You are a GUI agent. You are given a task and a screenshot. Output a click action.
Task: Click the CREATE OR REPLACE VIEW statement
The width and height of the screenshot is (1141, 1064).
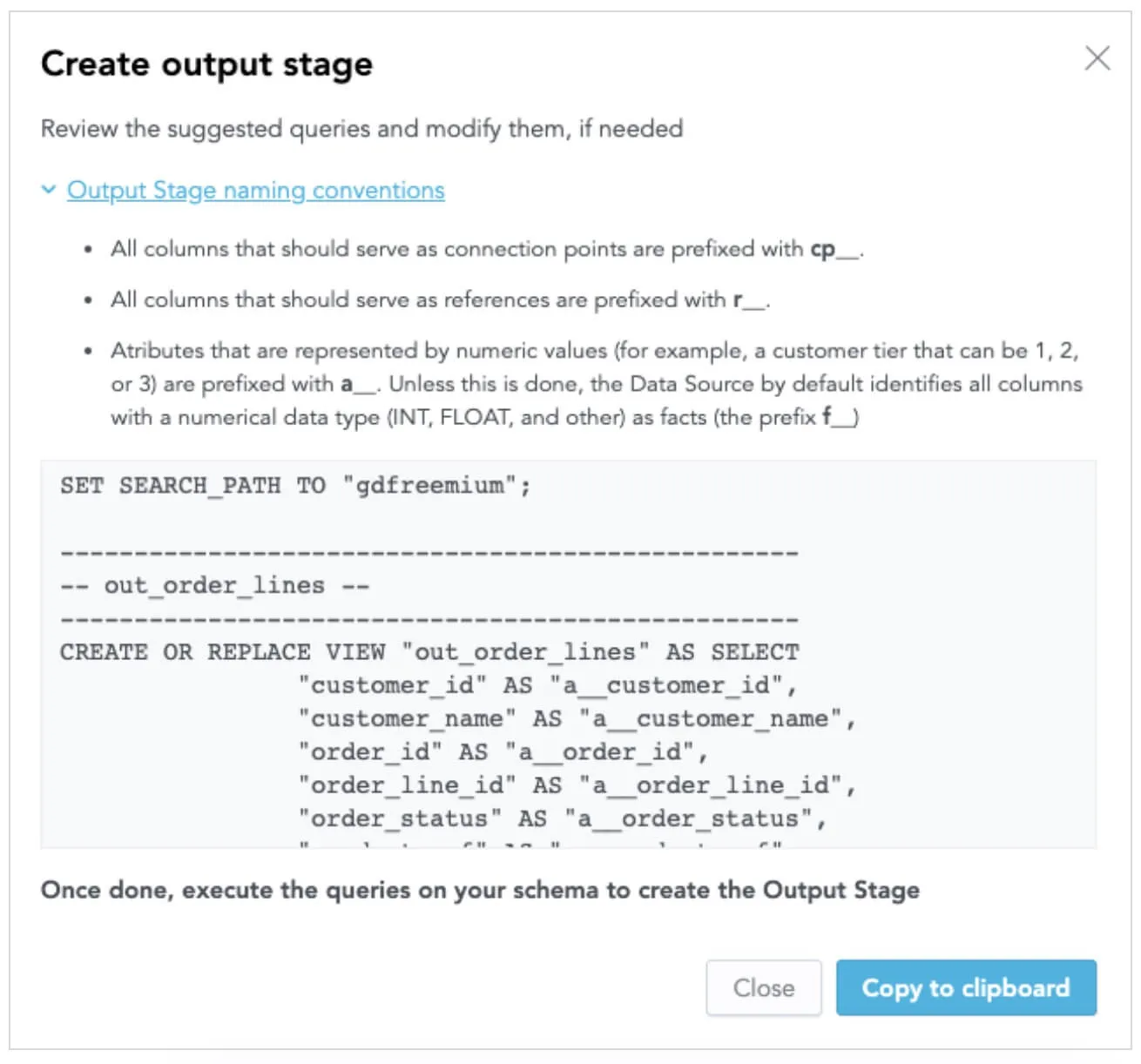429,651
